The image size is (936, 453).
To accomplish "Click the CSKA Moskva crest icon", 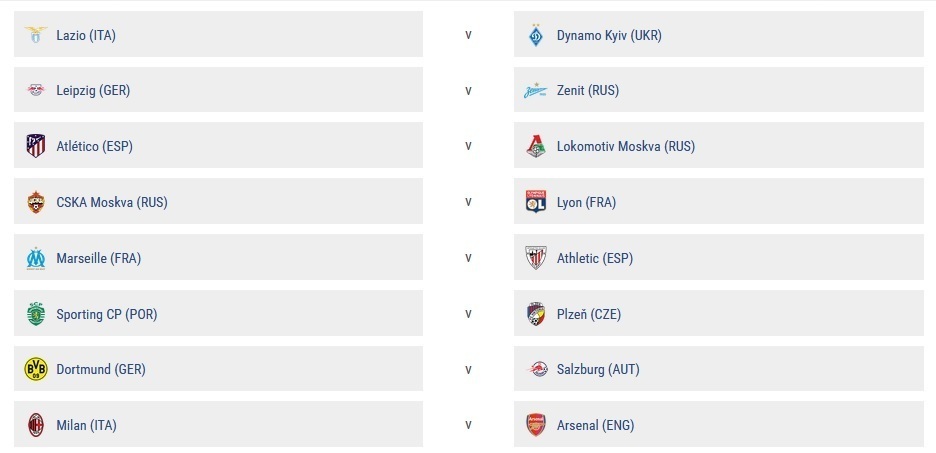I will pos(36,202).
